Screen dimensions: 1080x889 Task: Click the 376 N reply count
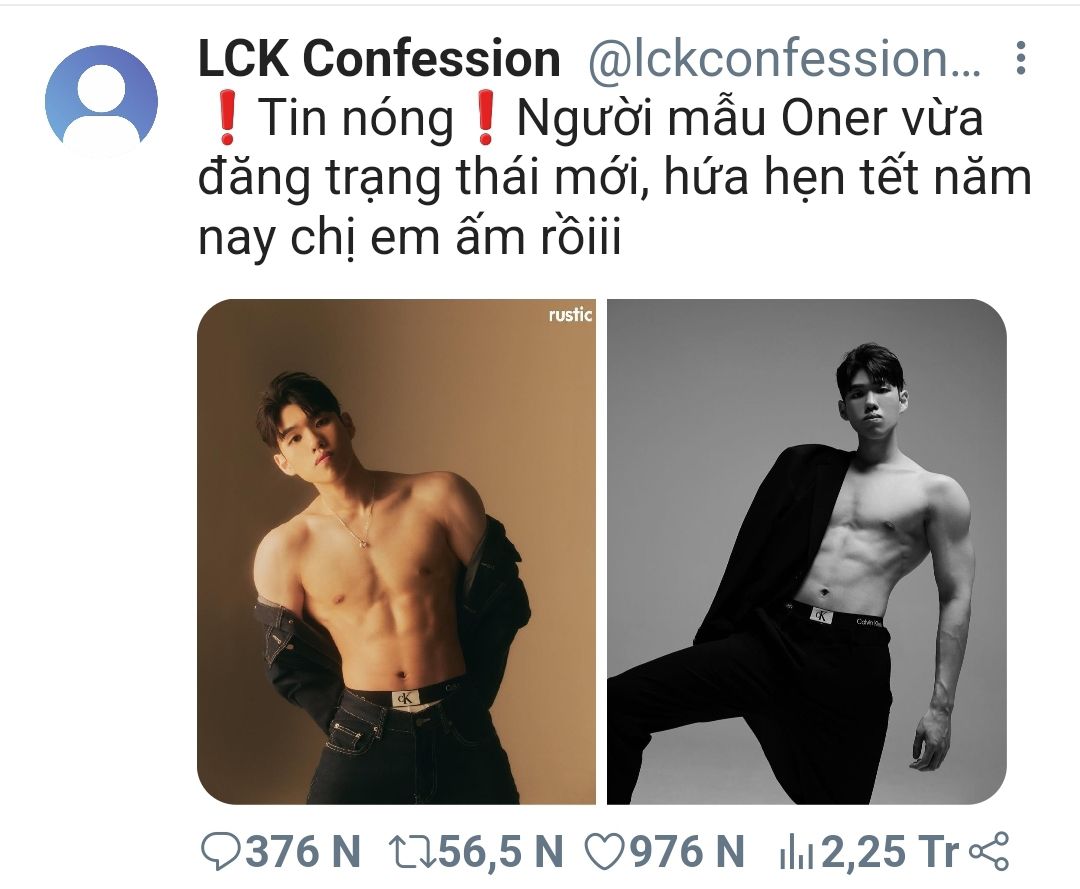303,852
